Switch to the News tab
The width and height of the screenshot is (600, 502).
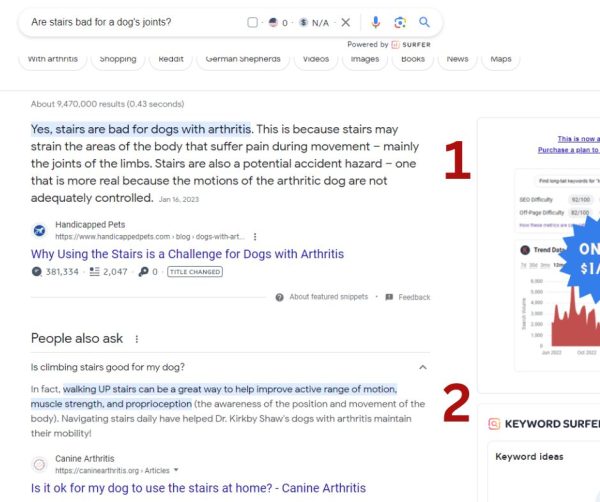458,59
